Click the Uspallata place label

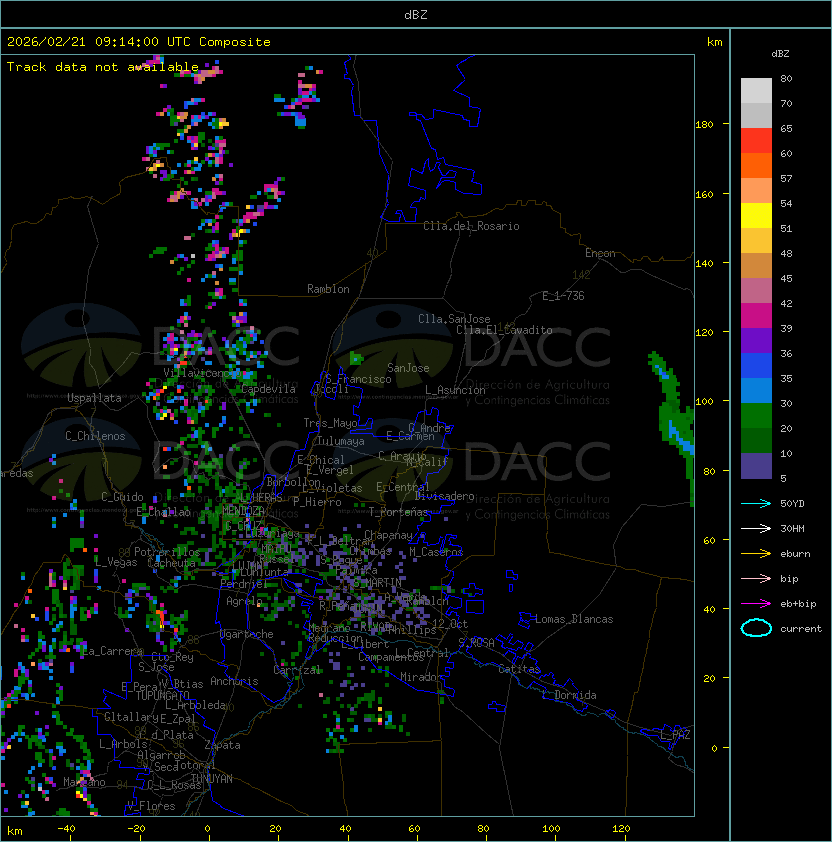[94, 398]
